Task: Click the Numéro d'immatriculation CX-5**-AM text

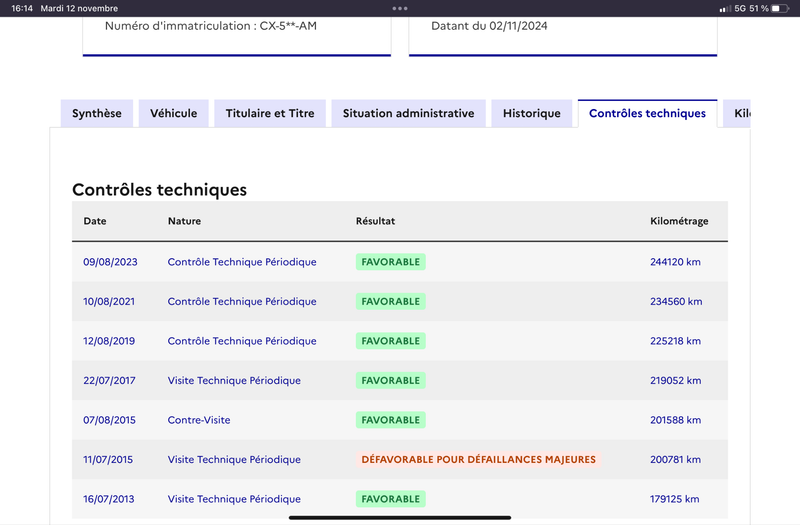Action: pyautogui.click(x=211, y=26)
